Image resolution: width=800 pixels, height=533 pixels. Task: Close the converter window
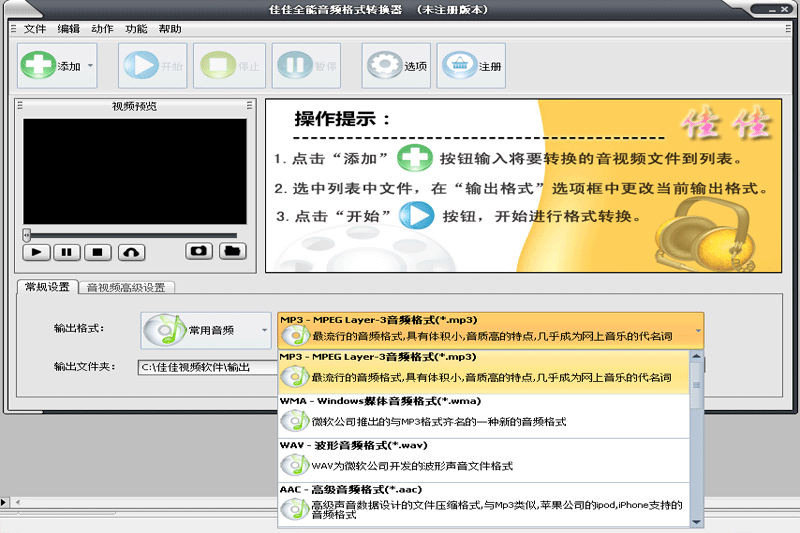pyautogui.click(x=784, y=9)
